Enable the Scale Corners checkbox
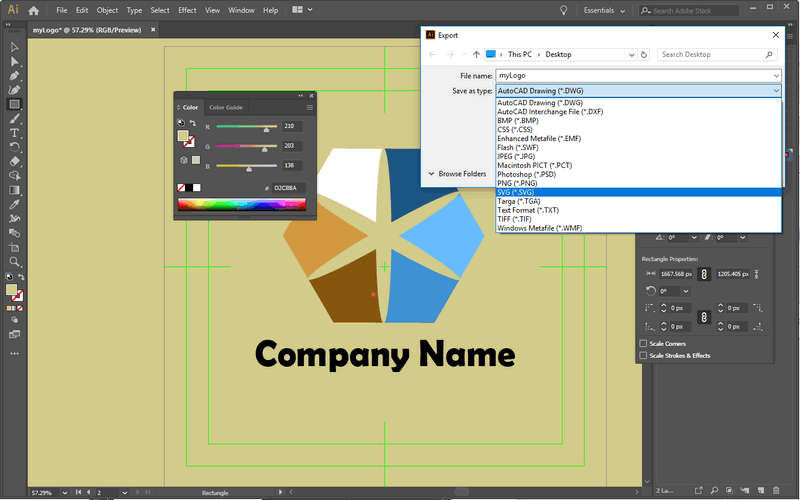Screen dimensions: 800x500 (643, 344)
